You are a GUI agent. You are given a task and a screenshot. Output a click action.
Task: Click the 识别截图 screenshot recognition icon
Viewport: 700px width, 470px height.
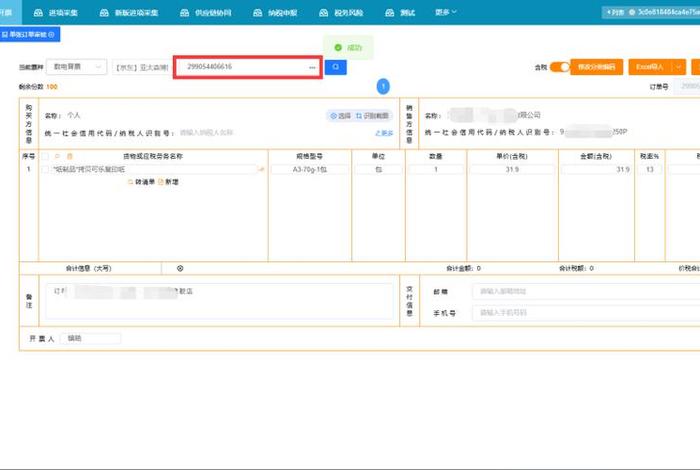click(x=373, y=116)
